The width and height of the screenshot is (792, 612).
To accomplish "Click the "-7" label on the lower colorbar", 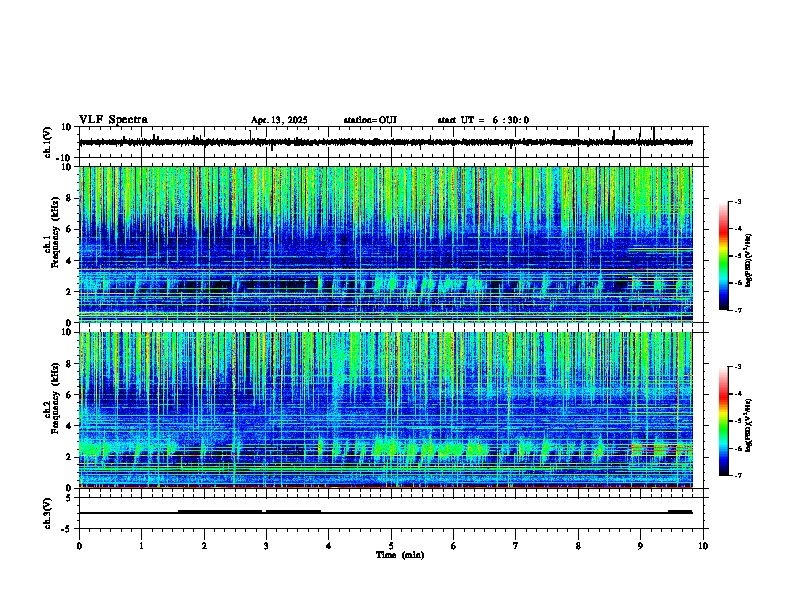I will point(737,475).
